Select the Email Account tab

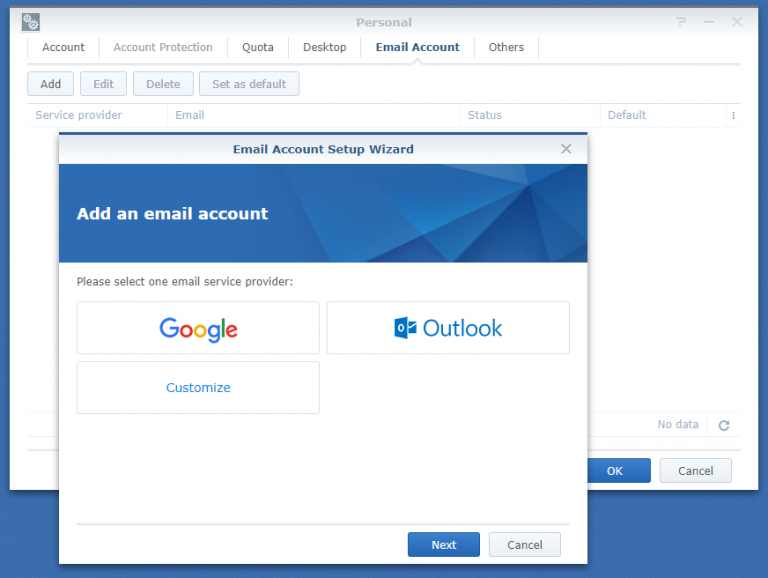pyautogui.click(x=417, y=48)
